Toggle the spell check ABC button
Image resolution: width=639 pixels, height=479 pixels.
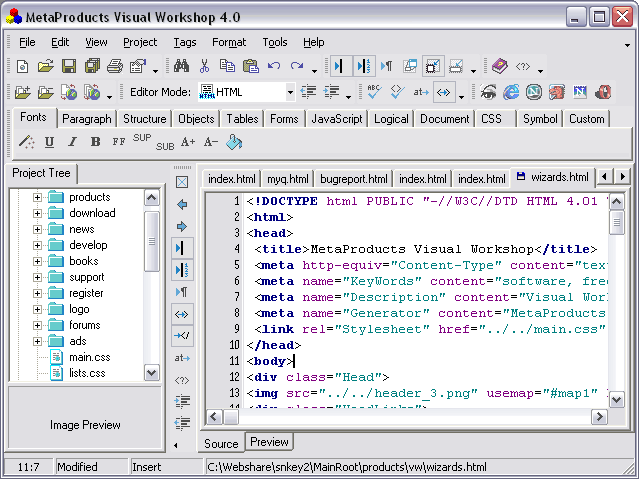coord(374,92)
